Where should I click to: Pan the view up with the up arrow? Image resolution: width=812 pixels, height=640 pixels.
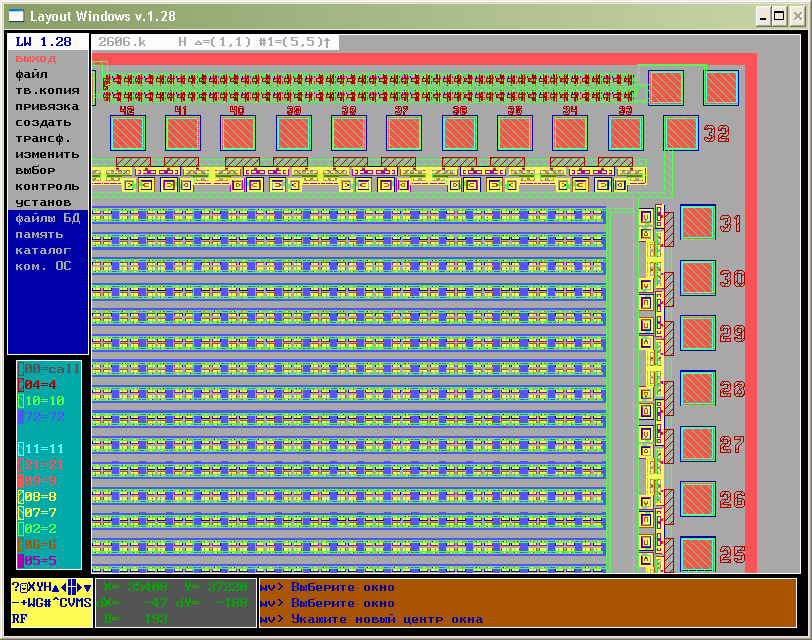click(x=55, y=588)
